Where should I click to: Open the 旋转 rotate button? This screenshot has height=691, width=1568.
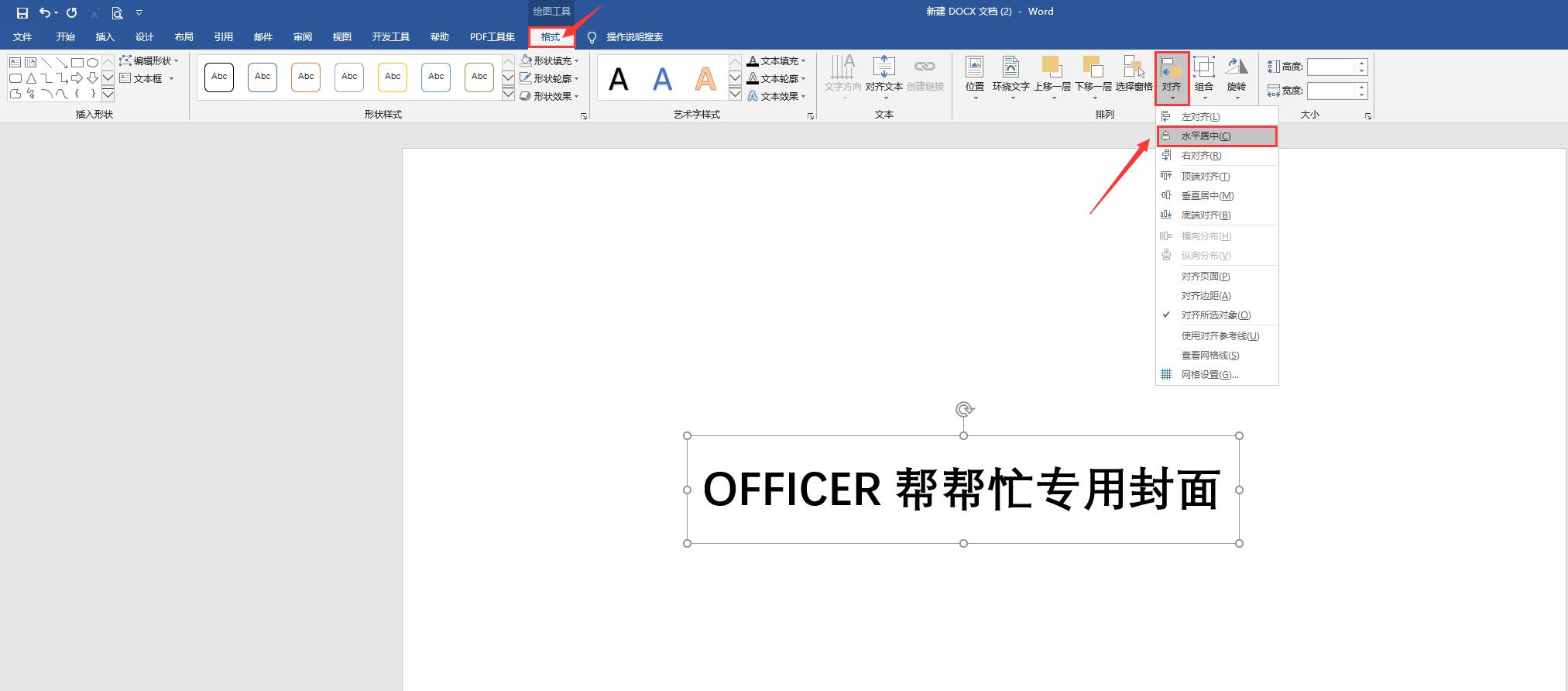[1237, 76]
